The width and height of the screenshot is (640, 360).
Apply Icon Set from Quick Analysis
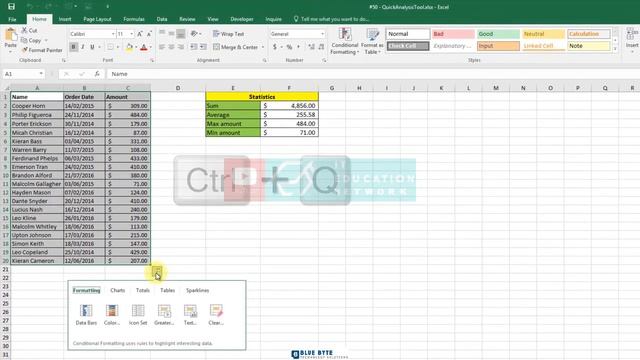[138, 315]
